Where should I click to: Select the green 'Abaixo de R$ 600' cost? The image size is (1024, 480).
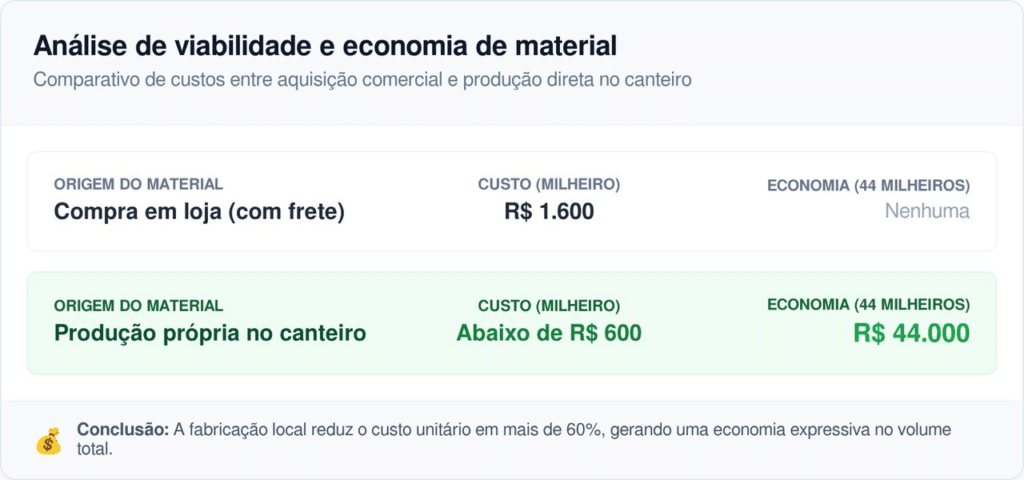click(549, 333)
